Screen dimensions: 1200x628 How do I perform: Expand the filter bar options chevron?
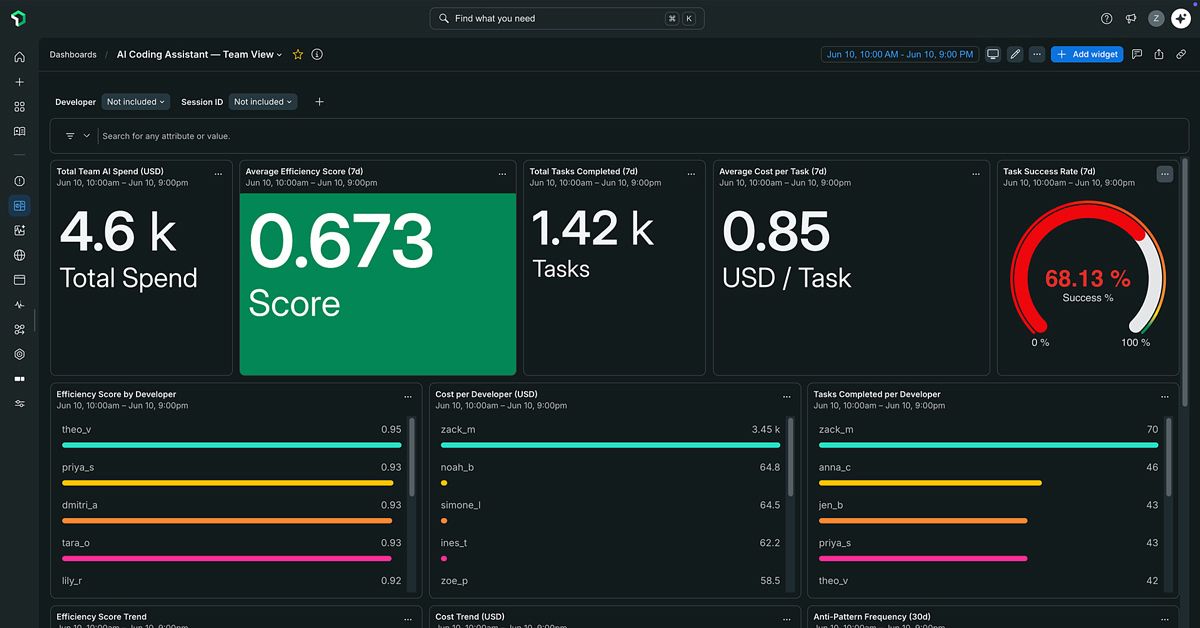point(87,136)
